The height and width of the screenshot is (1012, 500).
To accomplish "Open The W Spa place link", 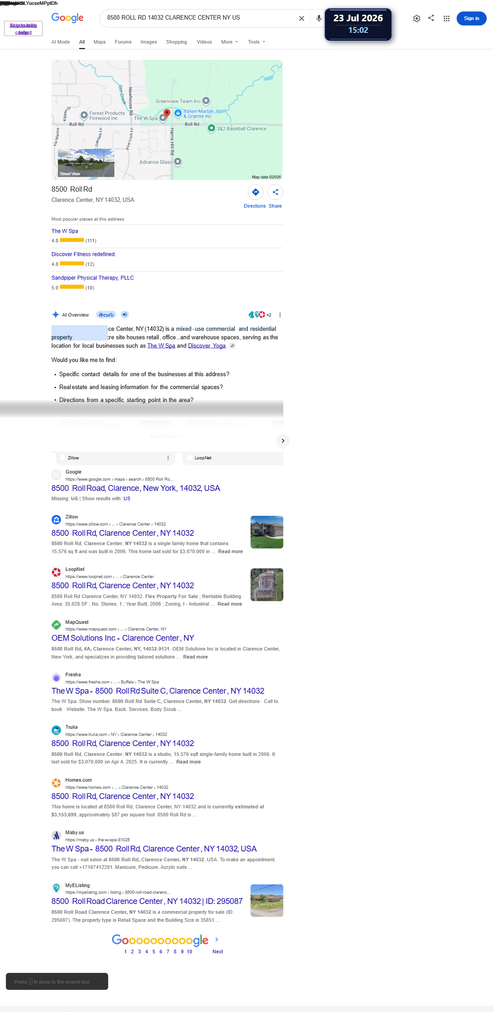I will (65, 231).
